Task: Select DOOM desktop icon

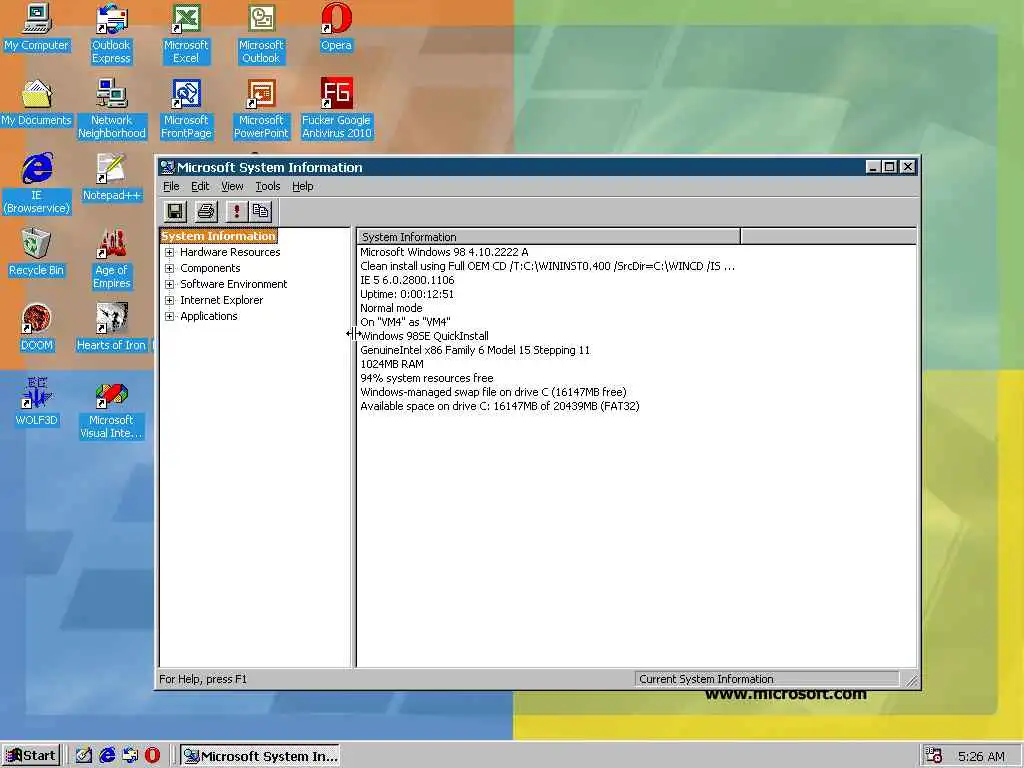Action: coord(37,328)
